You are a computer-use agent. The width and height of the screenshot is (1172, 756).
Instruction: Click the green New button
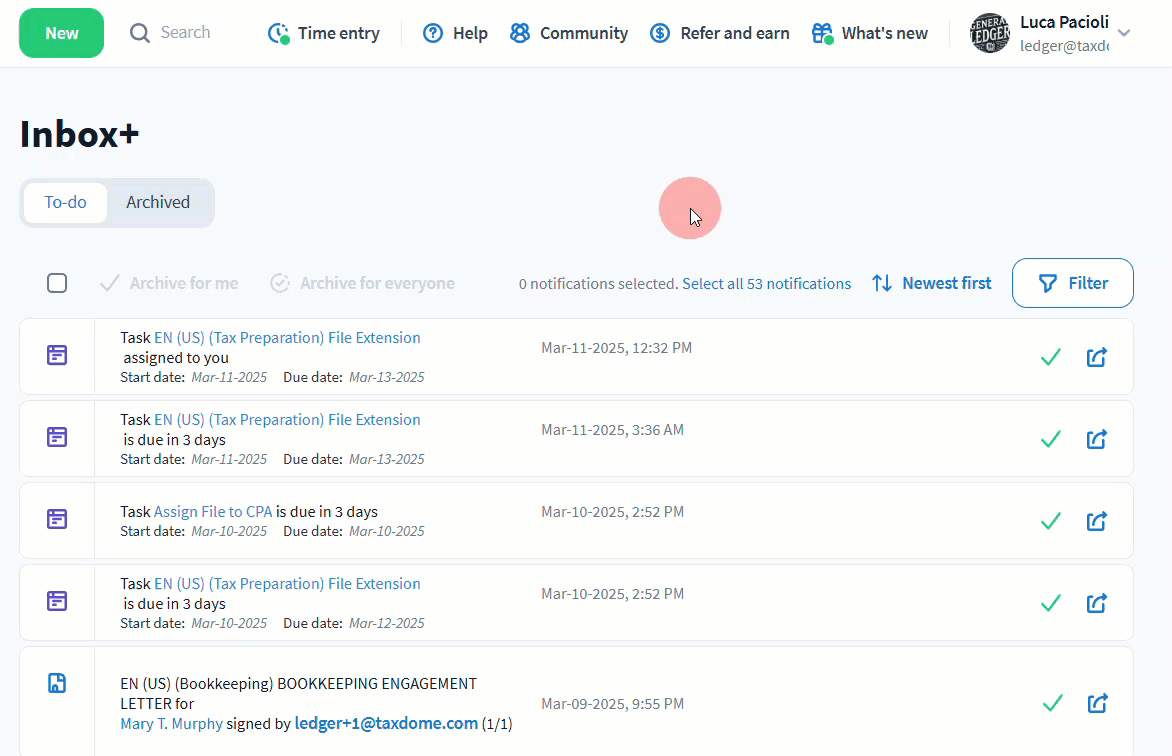[x=61, y=33]
